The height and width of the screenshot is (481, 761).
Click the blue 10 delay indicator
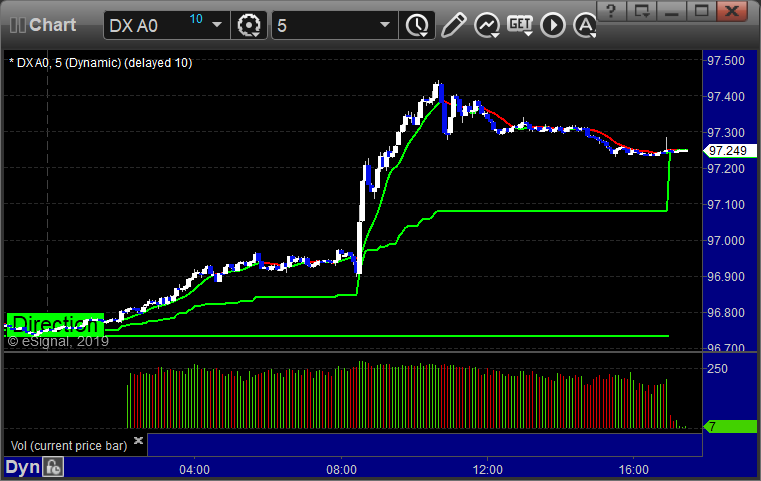point(196,19)
